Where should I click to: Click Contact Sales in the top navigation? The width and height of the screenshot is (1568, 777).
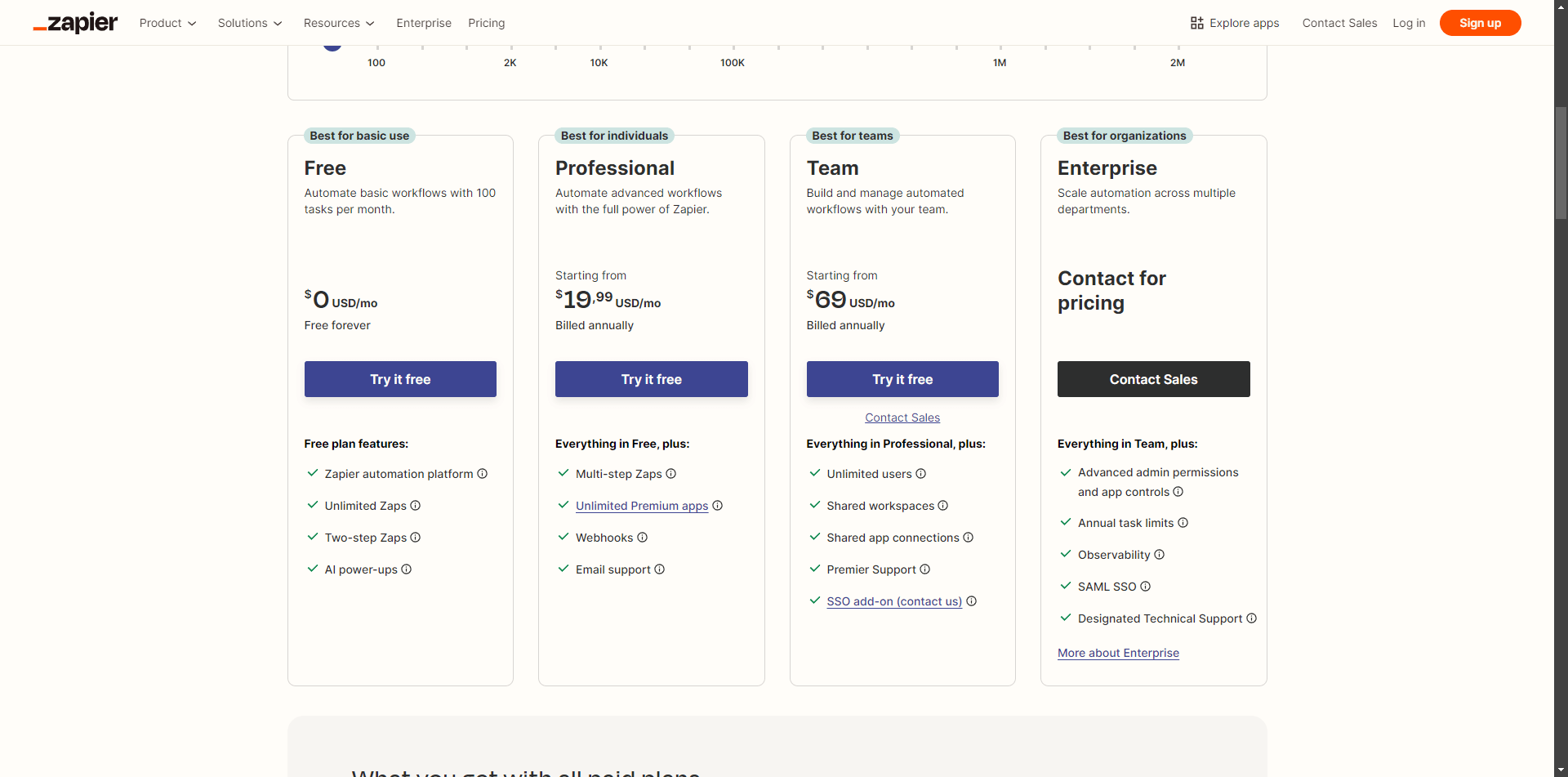point(1339,23)
